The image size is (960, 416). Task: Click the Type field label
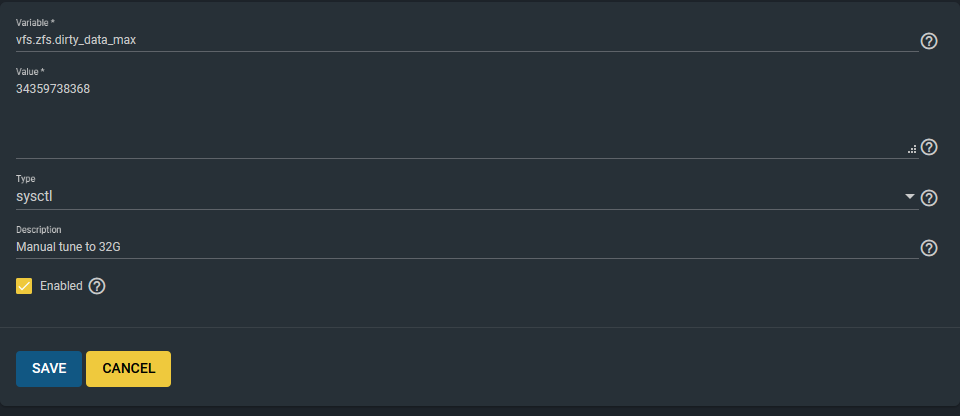tap(26, 178)
